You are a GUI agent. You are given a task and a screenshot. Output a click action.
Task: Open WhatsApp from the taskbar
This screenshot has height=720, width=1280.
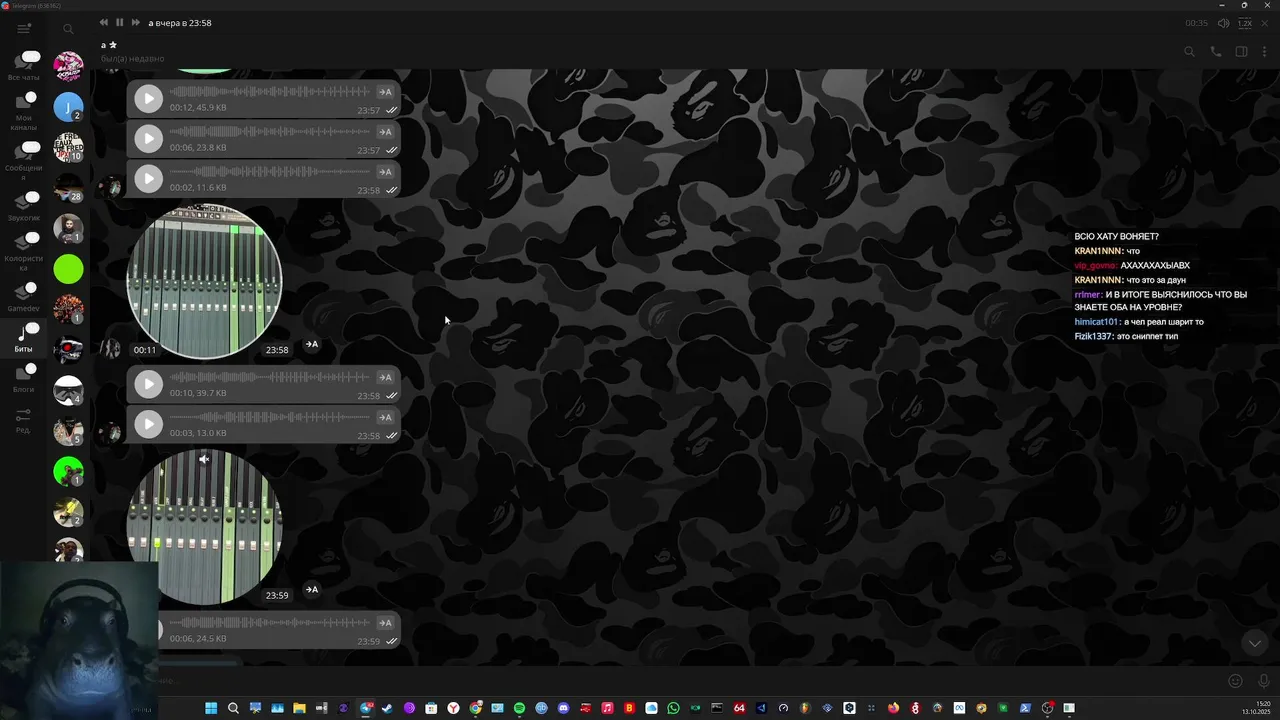coord(673,708)
